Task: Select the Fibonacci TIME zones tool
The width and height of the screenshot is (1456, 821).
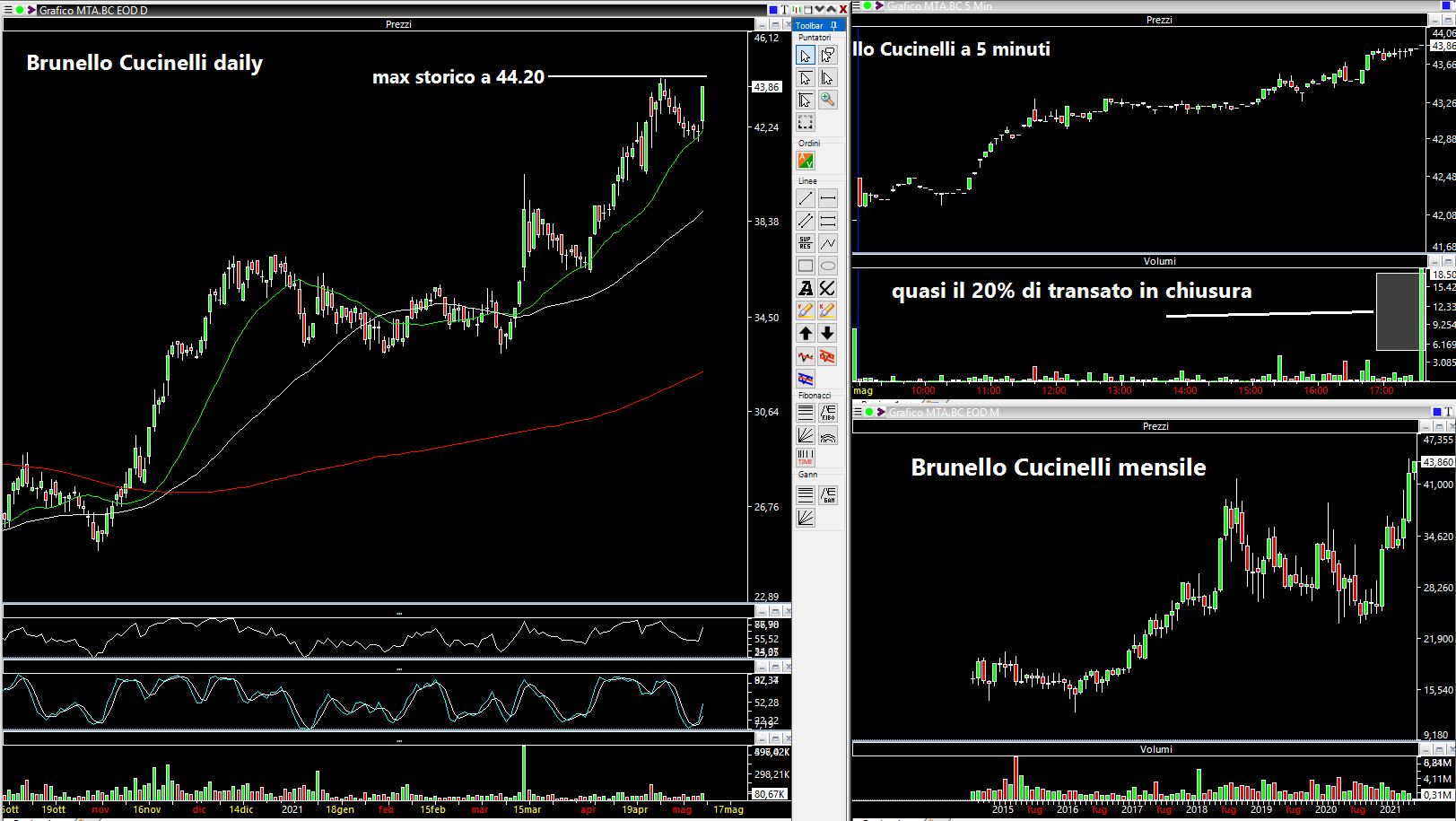Action: pos(806,456)
